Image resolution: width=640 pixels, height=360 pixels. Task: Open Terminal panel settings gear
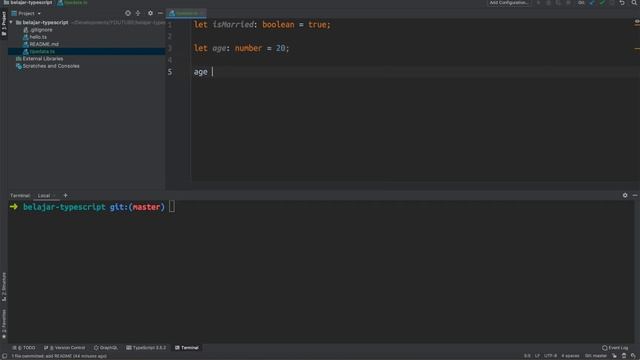(625, 196)
